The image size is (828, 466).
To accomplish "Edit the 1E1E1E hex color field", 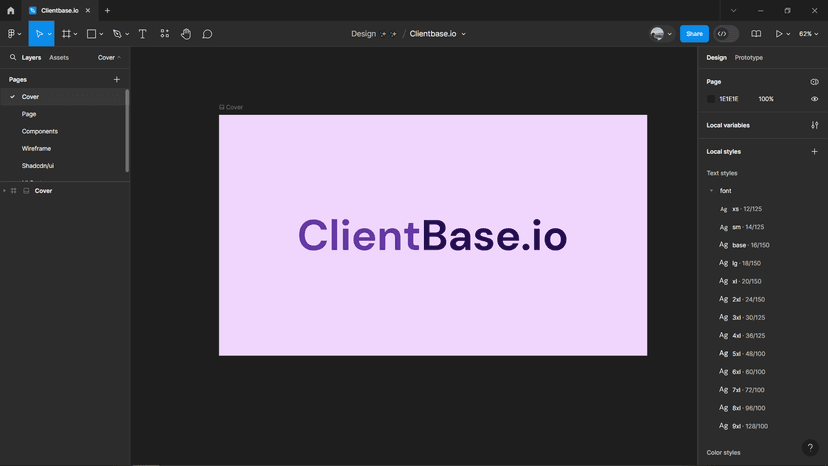I will tap(729, 99).
